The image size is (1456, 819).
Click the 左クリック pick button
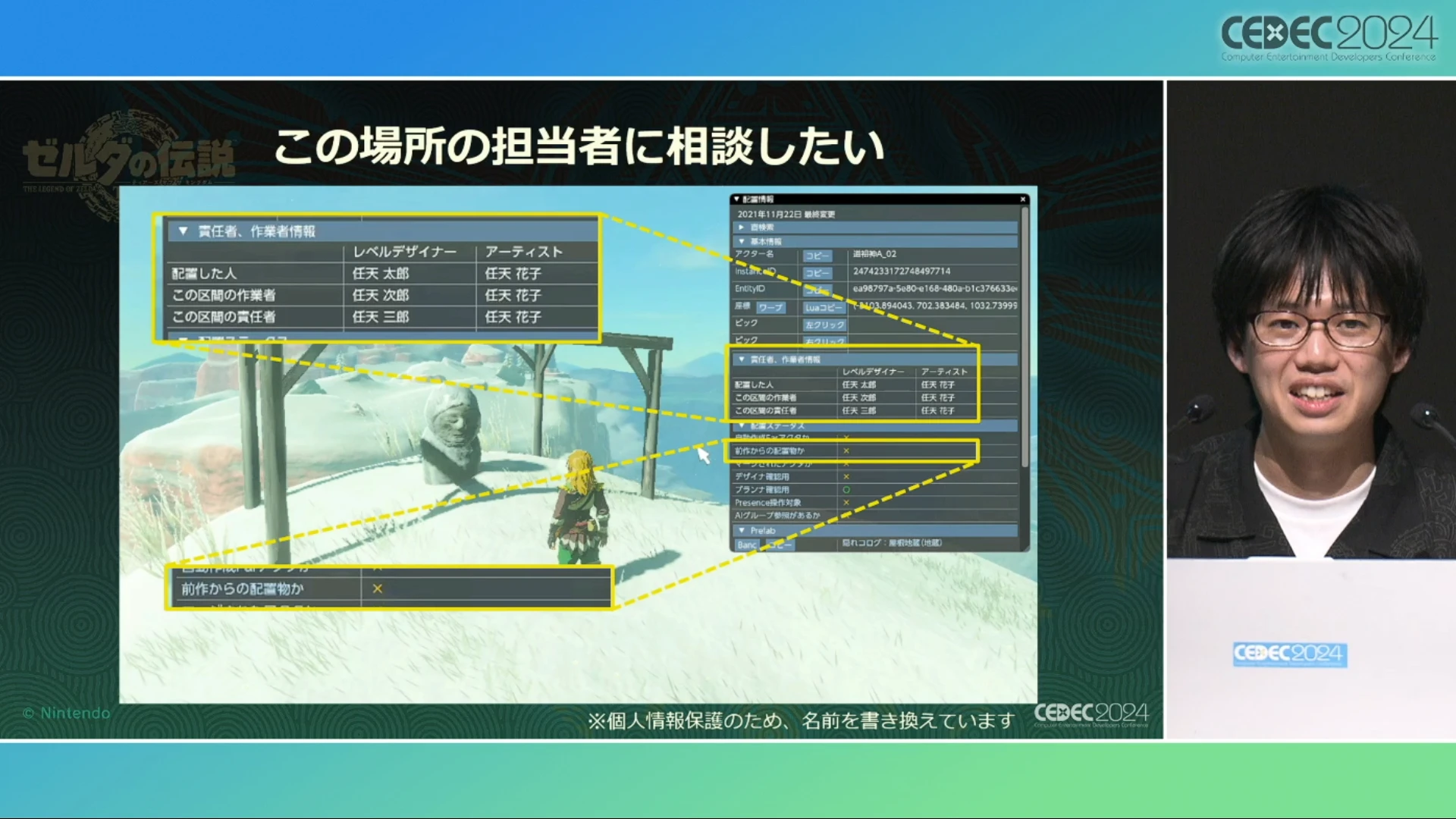tap(824, 325)
